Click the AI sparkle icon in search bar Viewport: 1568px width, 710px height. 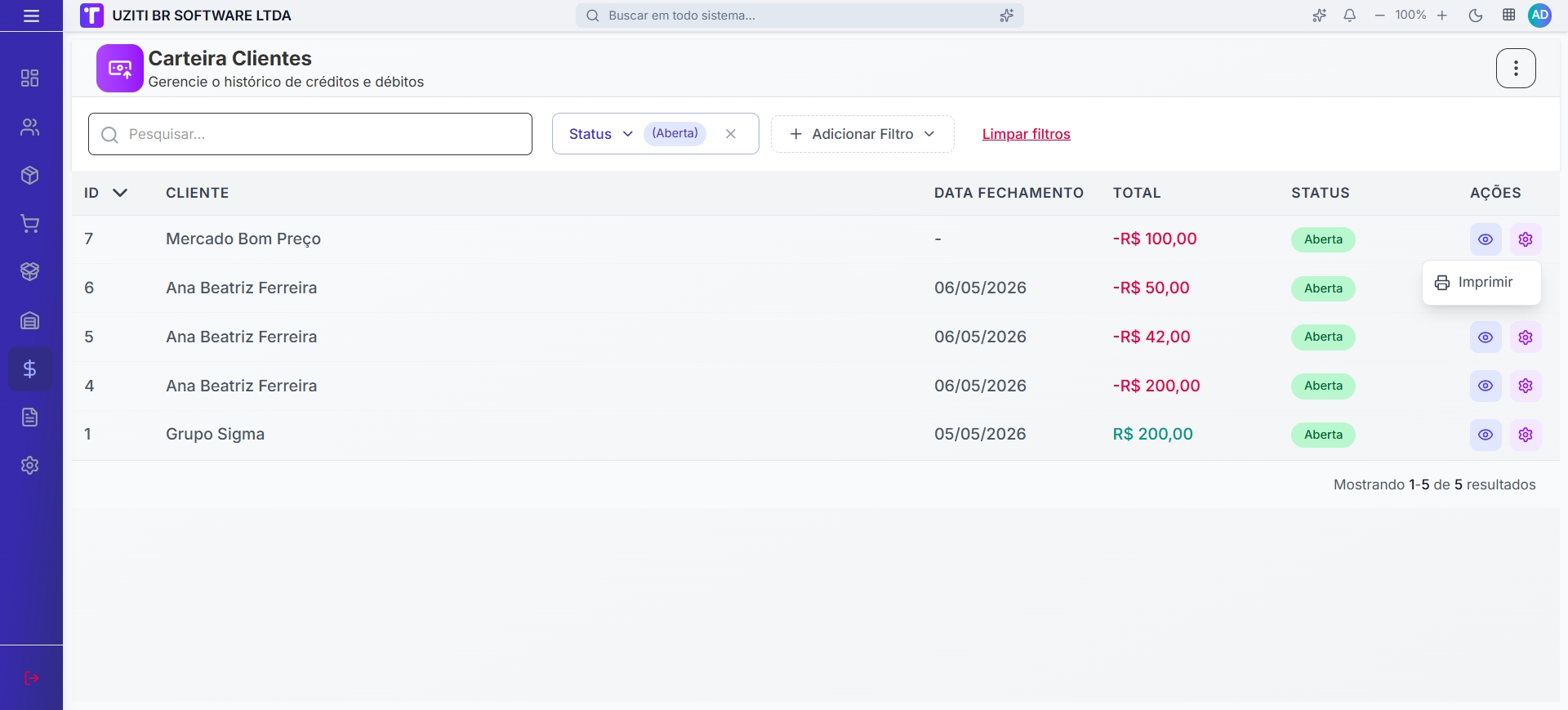coord(1006,16)
